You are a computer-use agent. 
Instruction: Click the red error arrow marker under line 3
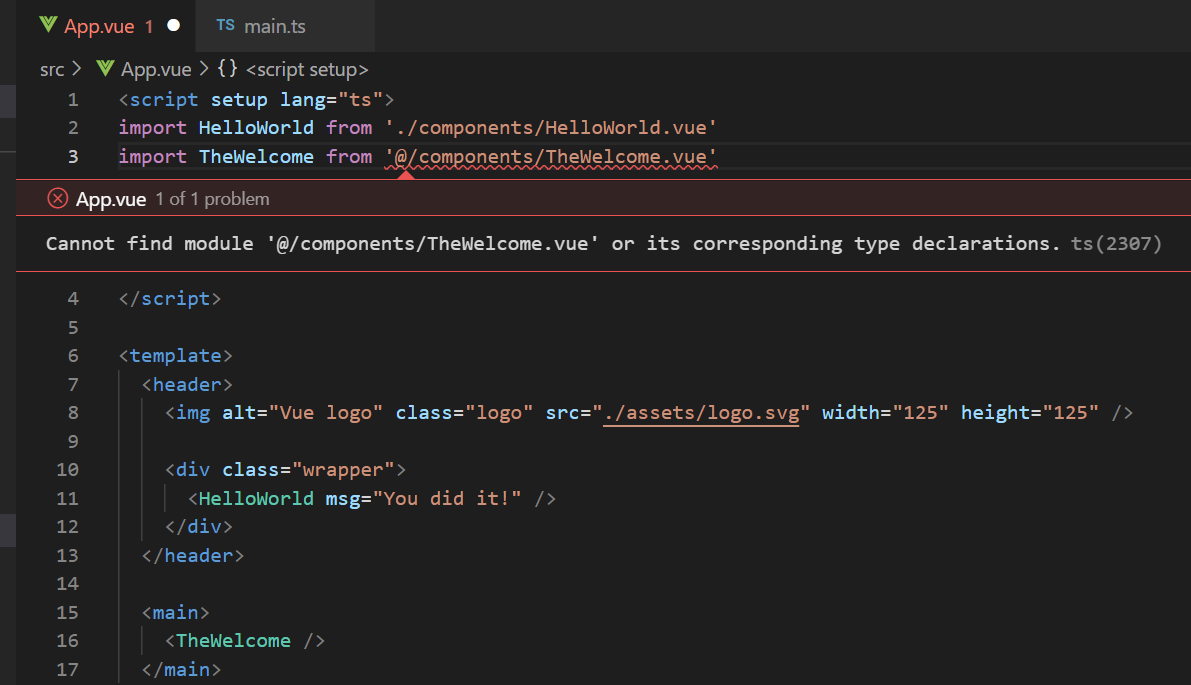[404, 173]
